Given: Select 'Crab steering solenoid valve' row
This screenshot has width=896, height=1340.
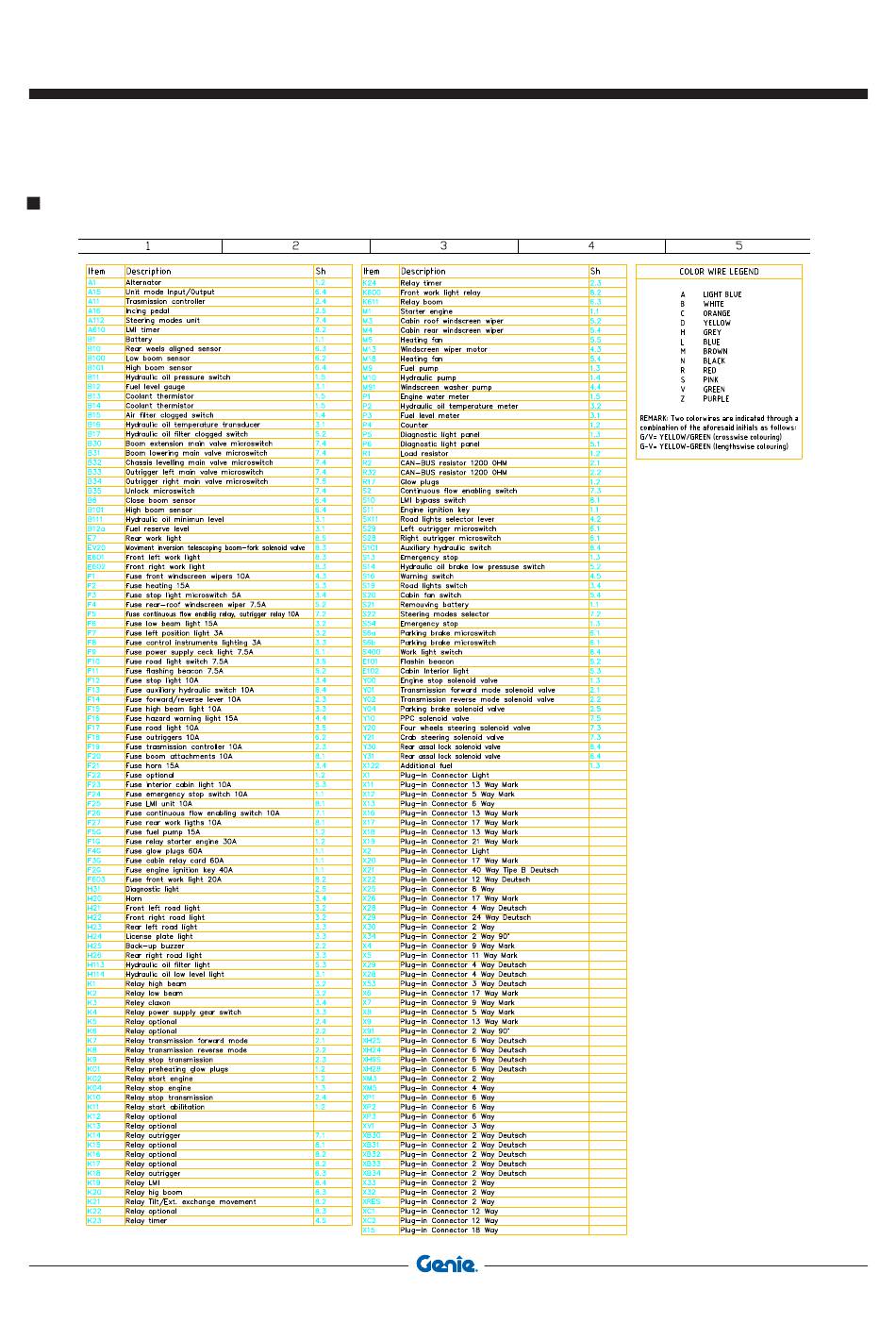Looking at the screenshot, I should tap(494, 737).
